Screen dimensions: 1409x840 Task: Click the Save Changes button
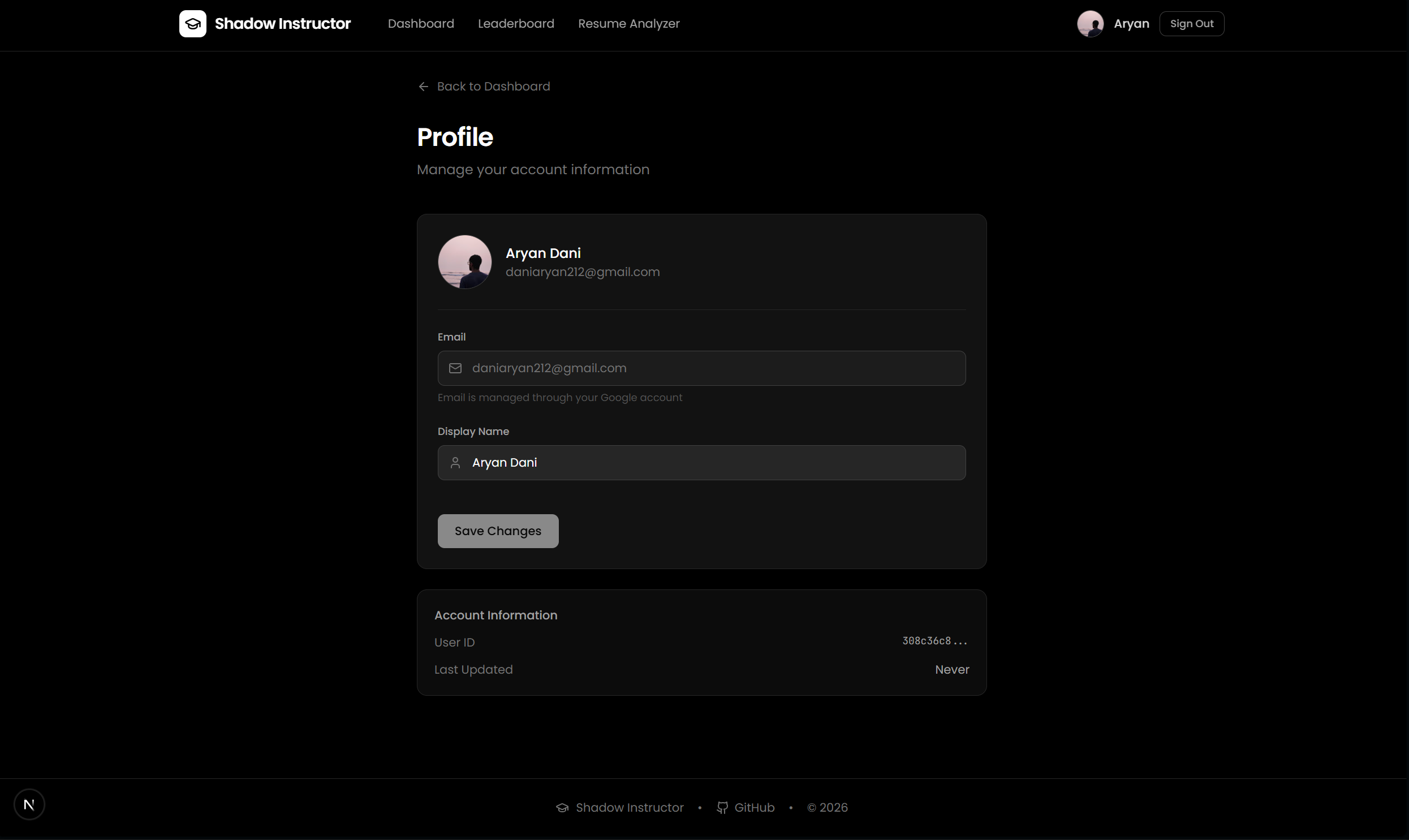click(498, 531)
